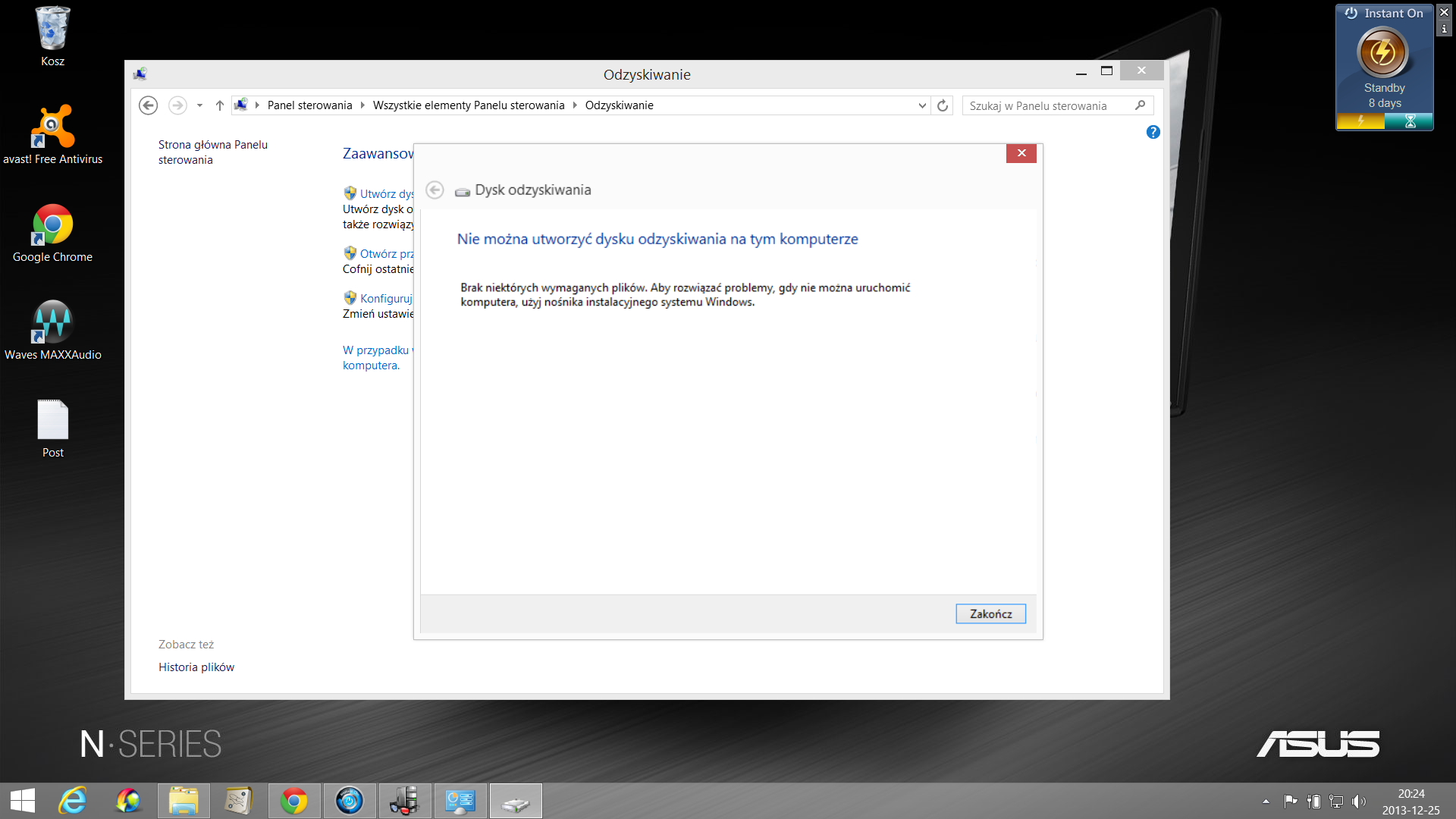1456x819 pixels.
Task: Open Action Center flag icon
Action: 1290,801
